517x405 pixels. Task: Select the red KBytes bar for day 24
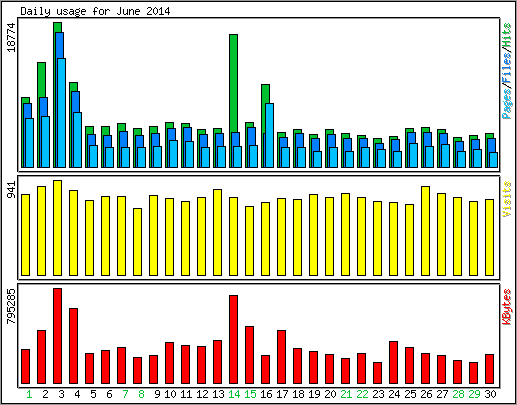393,362
